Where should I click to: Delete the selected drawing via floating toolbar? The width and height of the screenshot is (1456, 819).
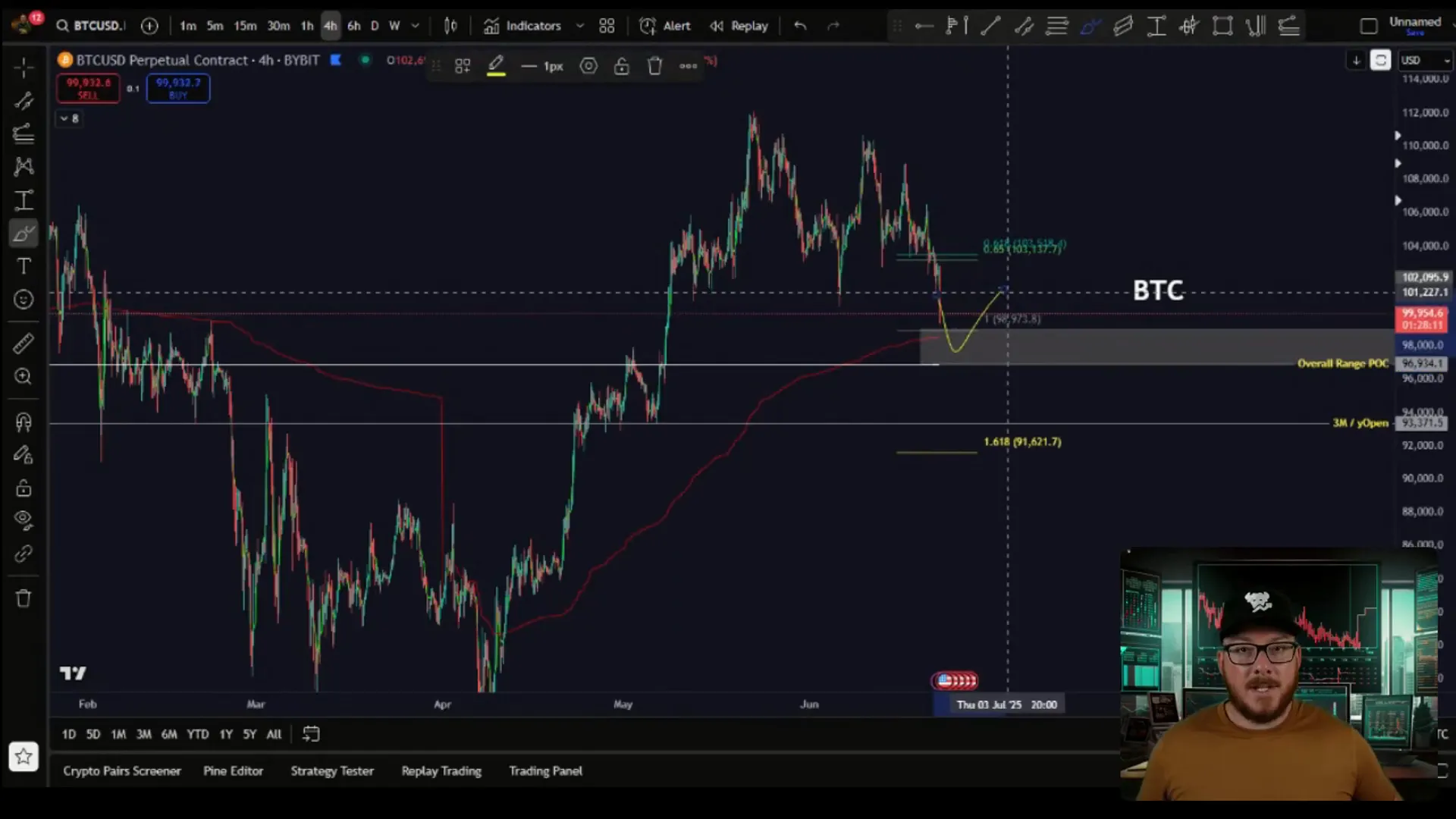655,66
